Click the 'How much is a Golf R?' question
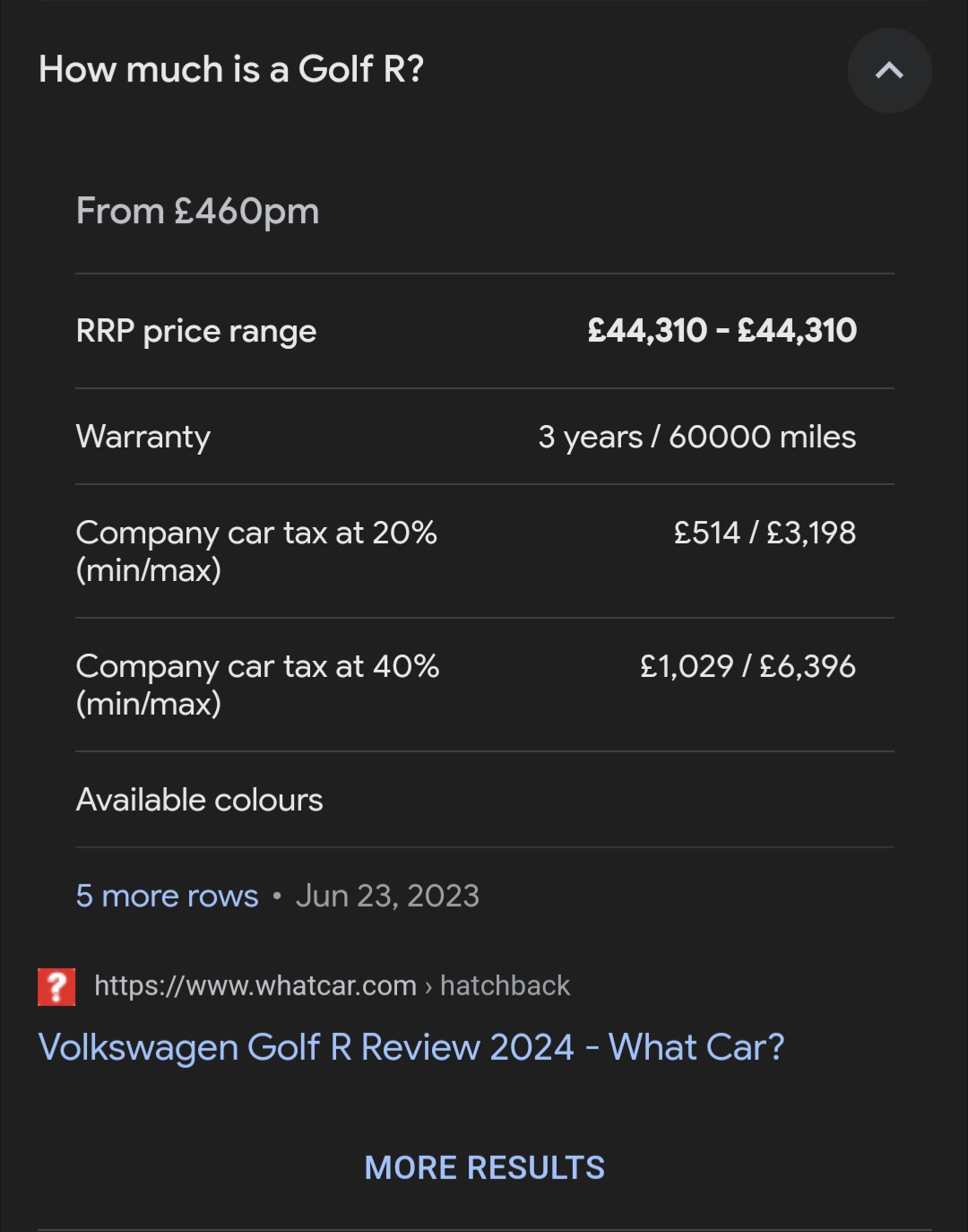Viewport: 968px width, 1232px height. [231, 70]
